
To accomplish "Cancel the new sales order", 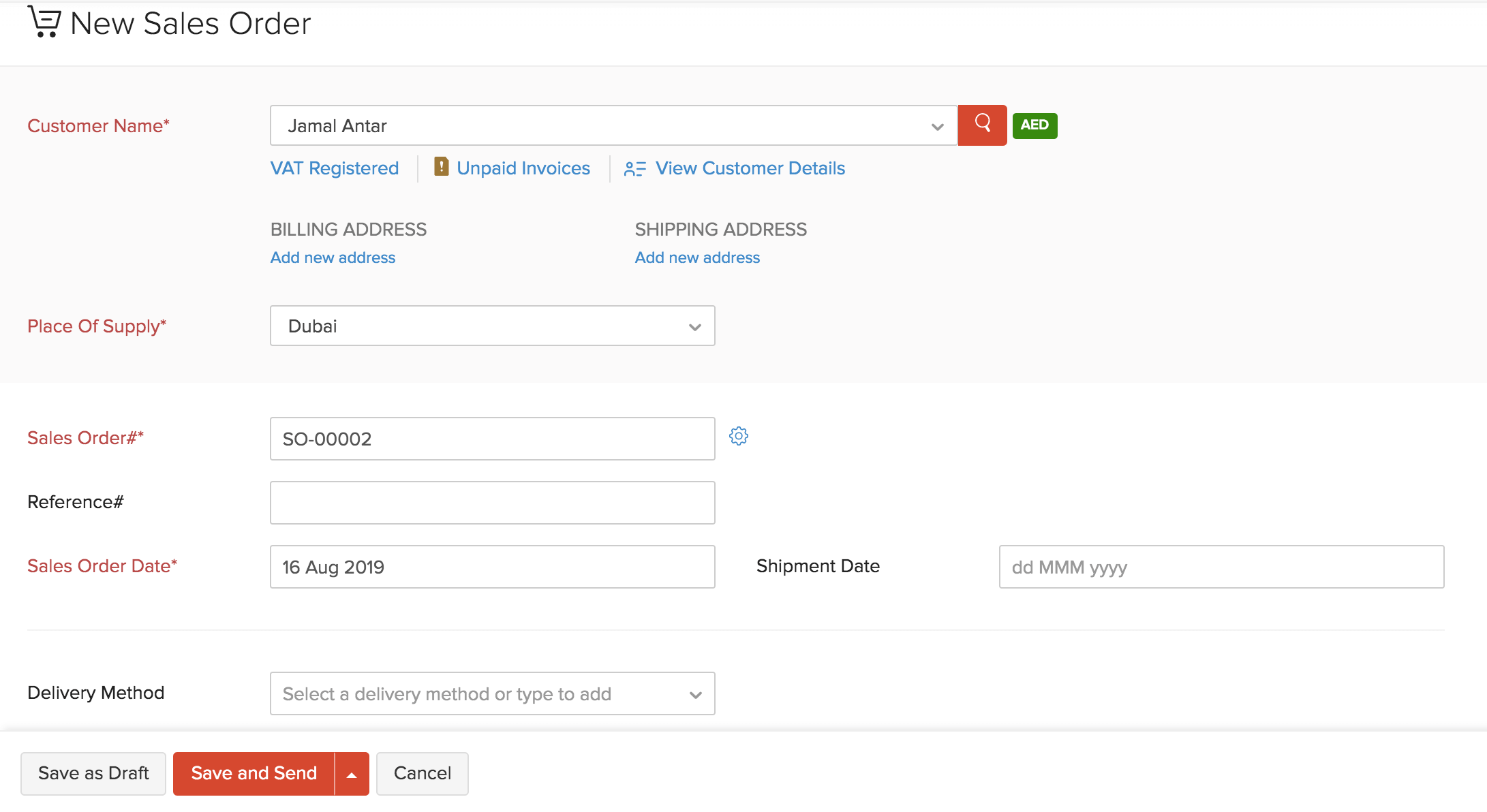I will pyautogui.click(x=422, y=773).
